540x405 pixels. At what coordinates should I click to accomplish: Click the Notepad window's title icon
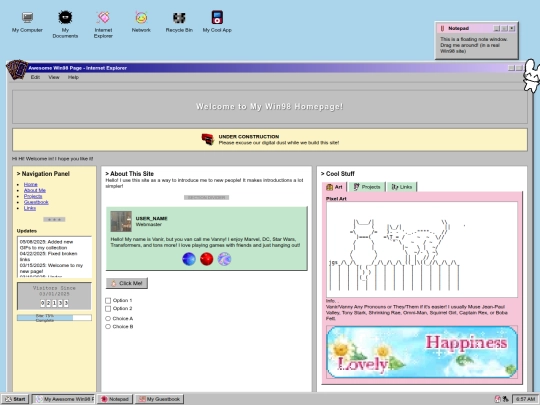tap(443, 29)
